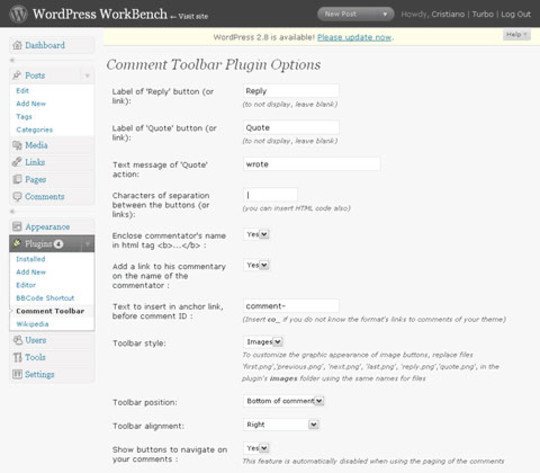Click the Settings icon in sidebar
This screenshot has height=473, width=540.
(x=17, y=374)
